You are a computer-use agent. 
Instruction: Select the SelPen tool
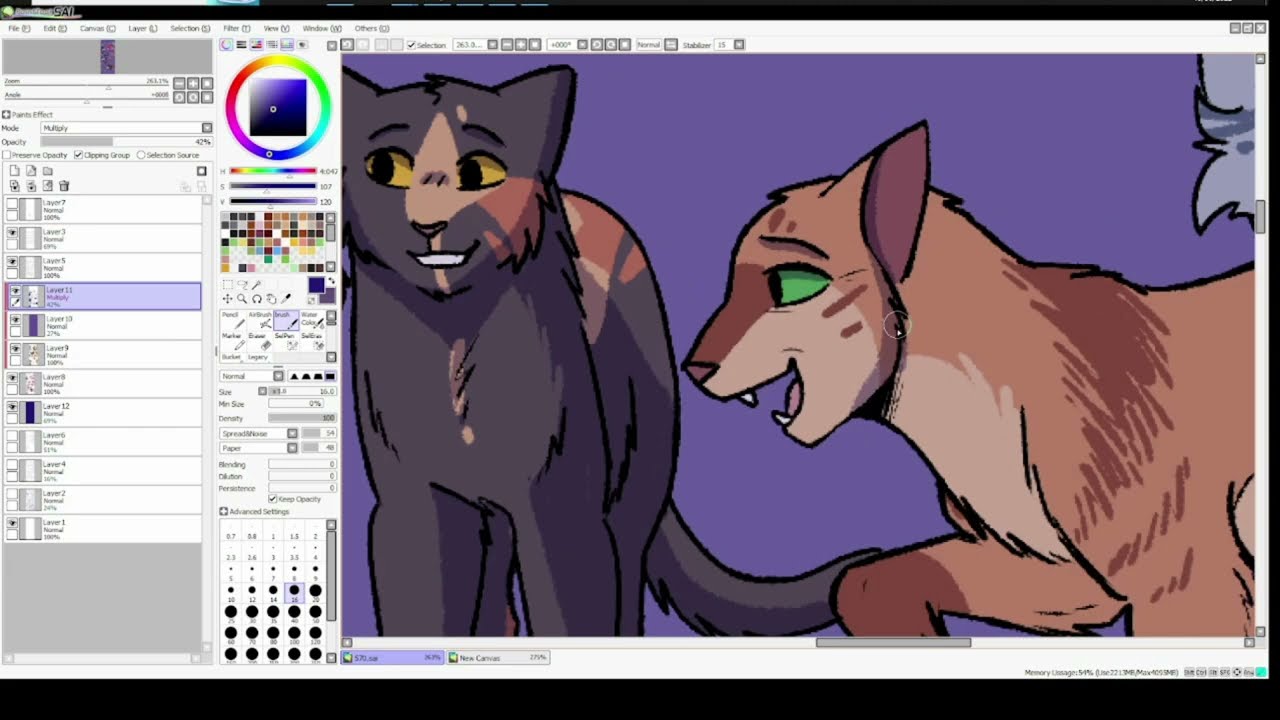pyautogui.click(x=285, y=340)
